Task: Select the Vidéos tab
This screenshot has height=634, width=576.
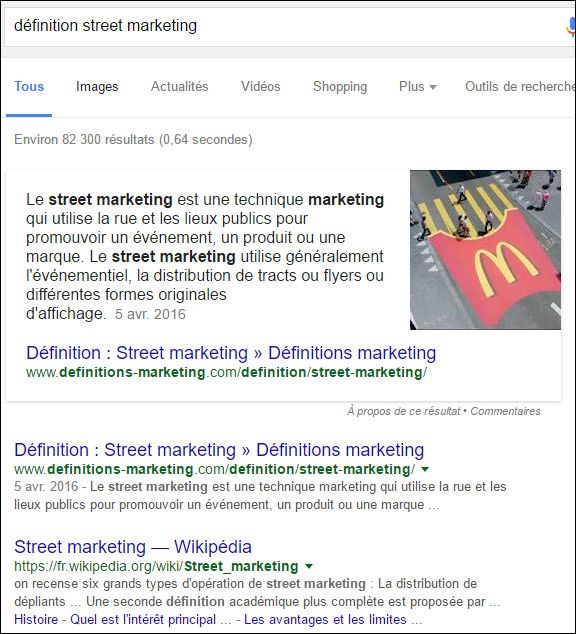Action: coord(261,87)
